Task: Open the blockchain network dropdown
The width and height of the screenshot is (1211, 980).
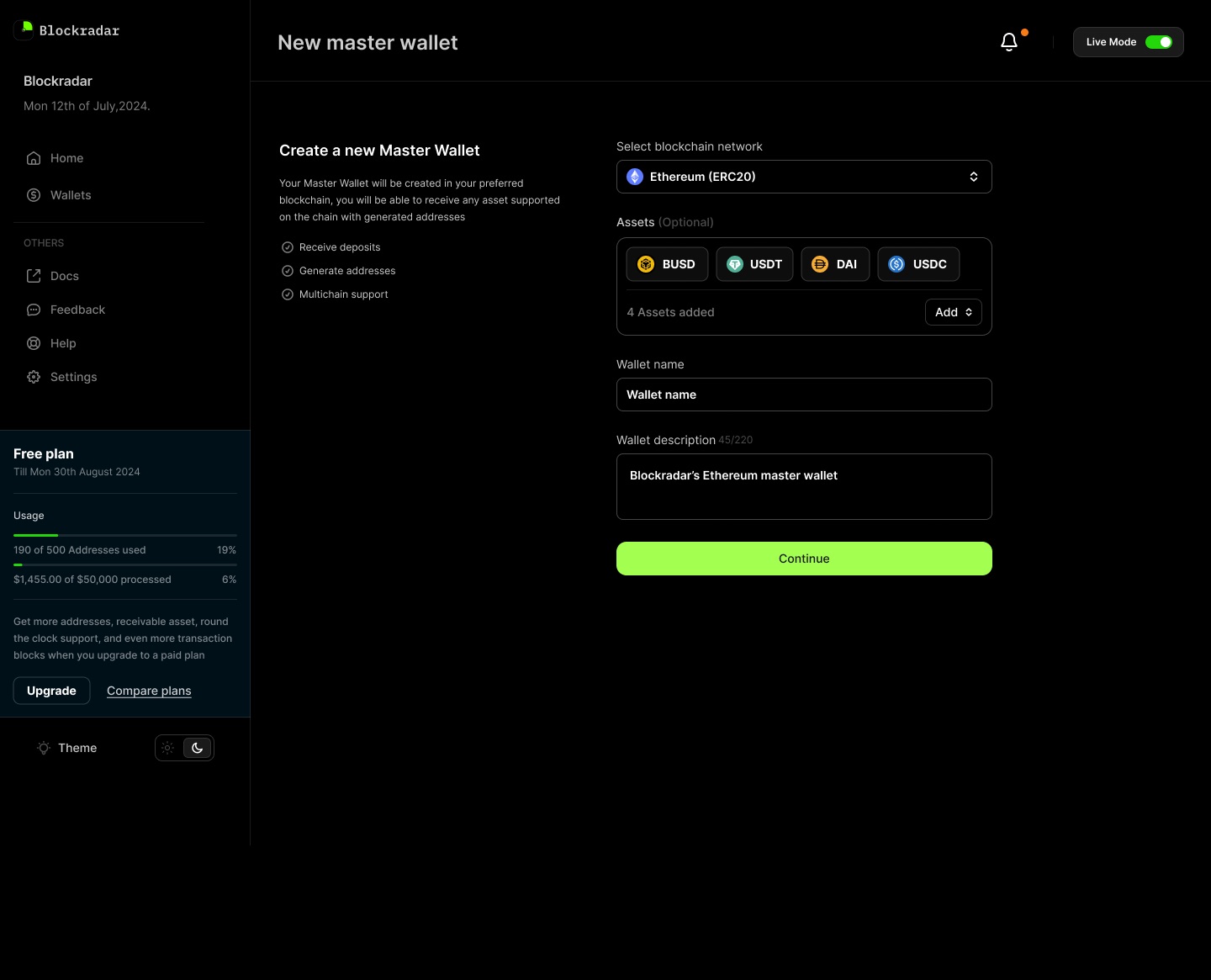Action: 804,177
